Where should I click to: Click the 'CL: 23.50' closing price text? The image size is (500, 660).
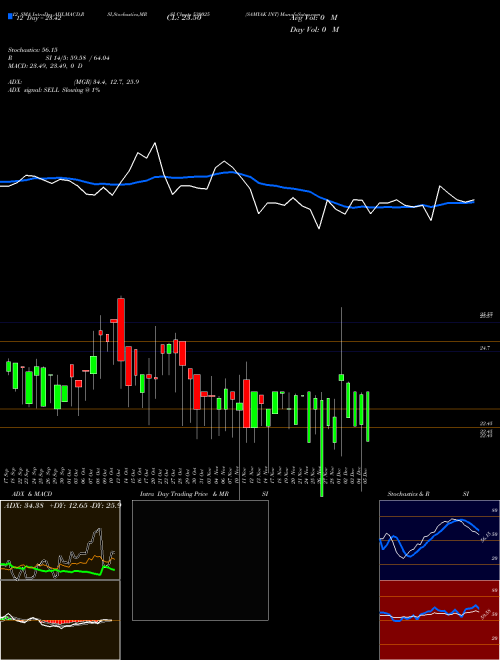point(184,18)
